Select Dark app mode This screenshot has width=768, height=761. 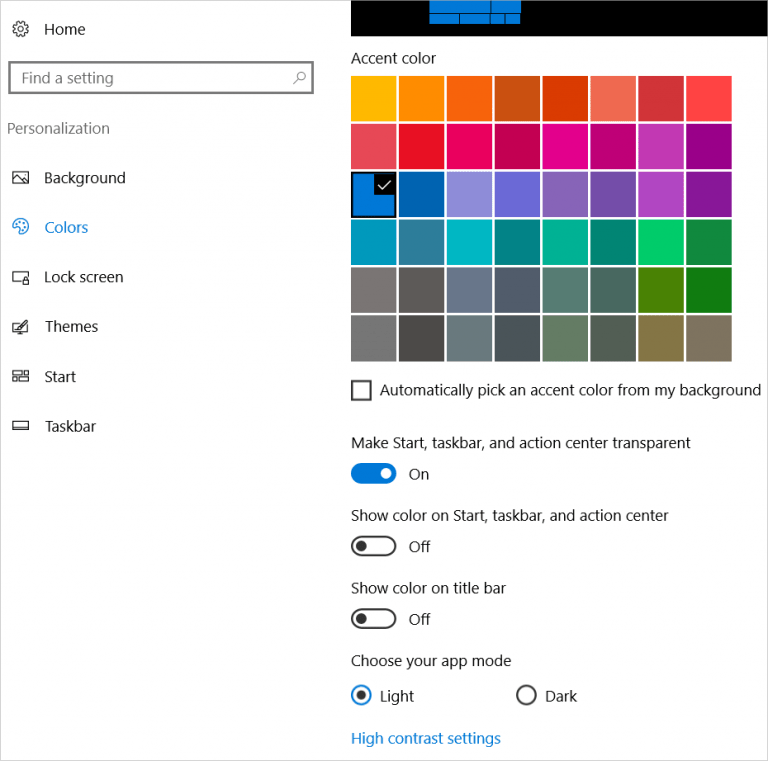pyautogui.click(x=526, y=695)
